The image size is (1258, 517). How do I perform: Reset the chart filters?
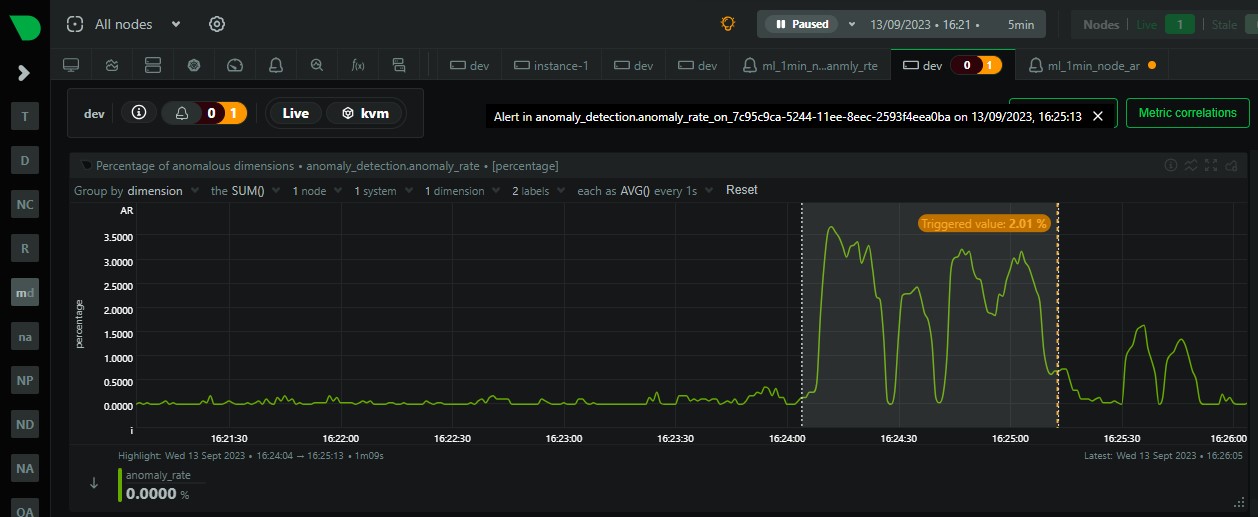click(x=741, y=190)
